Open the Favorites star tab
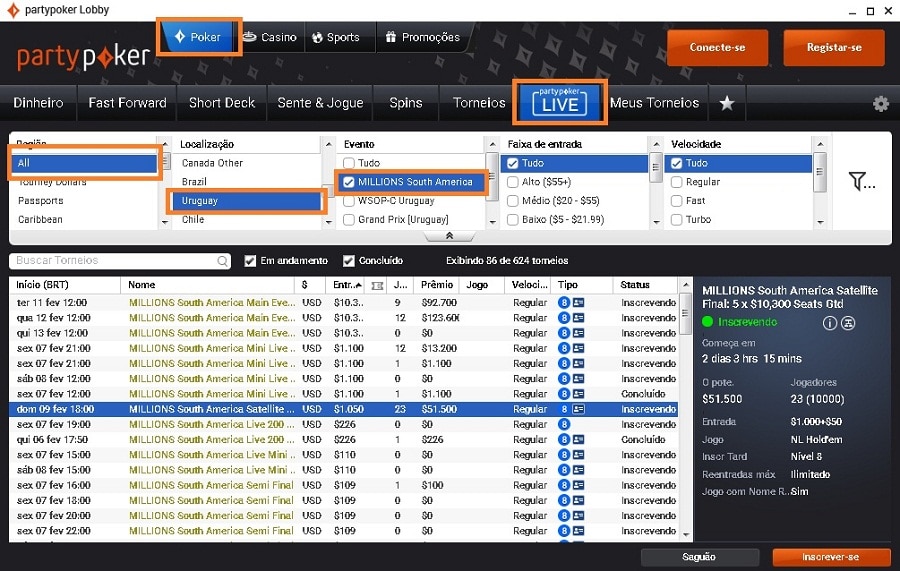Screen dimensions: 900x571 point(727,103)
